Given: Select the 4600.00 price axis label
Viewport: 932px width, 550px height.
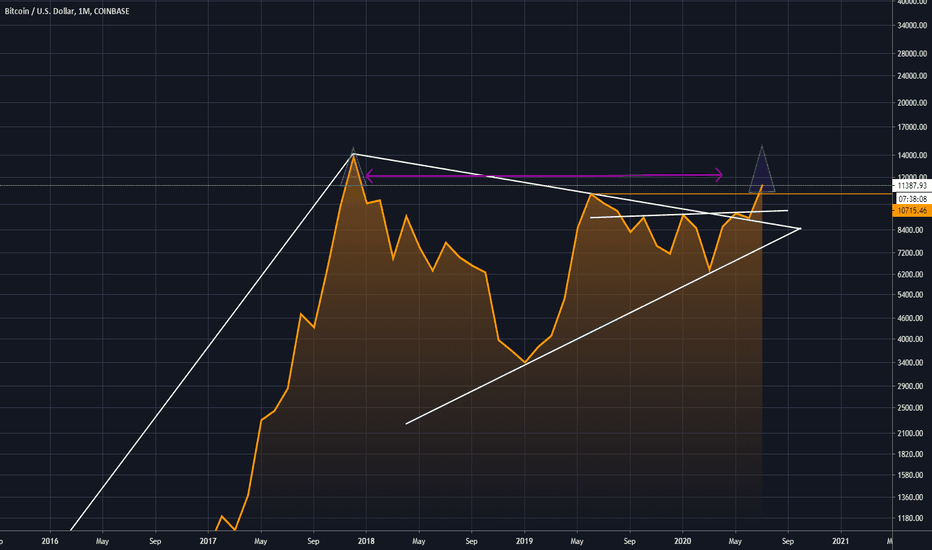Looking at the screenshot, I should coord(911,319).
